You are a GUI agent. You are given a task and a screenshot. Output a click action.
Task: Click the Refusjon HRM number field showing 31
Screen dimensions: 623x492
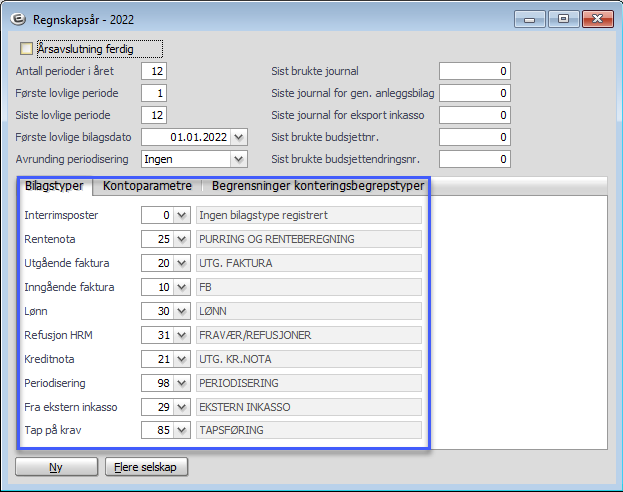pyautogui.click(x=157, y=335)
